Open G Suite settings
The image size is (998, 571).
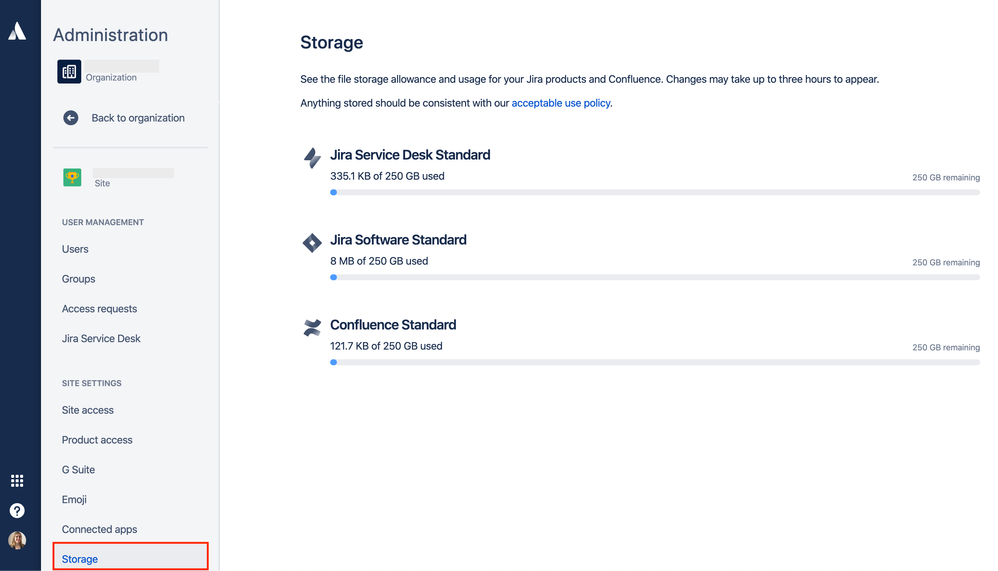tap(78, 470)
